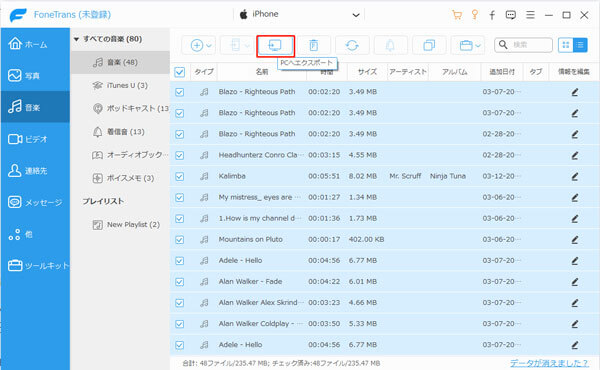The image size is (600, 370).
Task: Uncheck My mistress_ eyes are checkbox
Action: 179,197
